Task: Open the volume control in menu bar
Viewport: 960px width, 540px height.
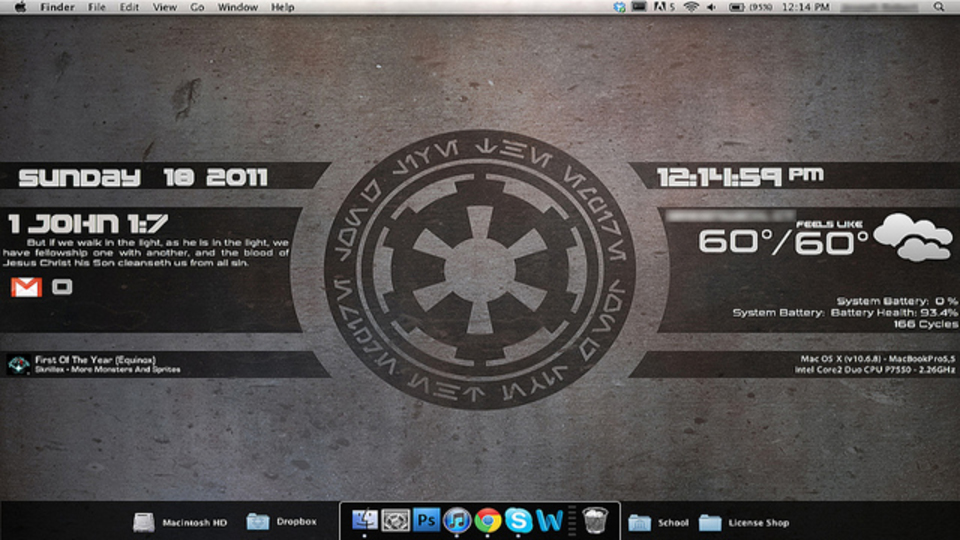Action: (711, 7)
